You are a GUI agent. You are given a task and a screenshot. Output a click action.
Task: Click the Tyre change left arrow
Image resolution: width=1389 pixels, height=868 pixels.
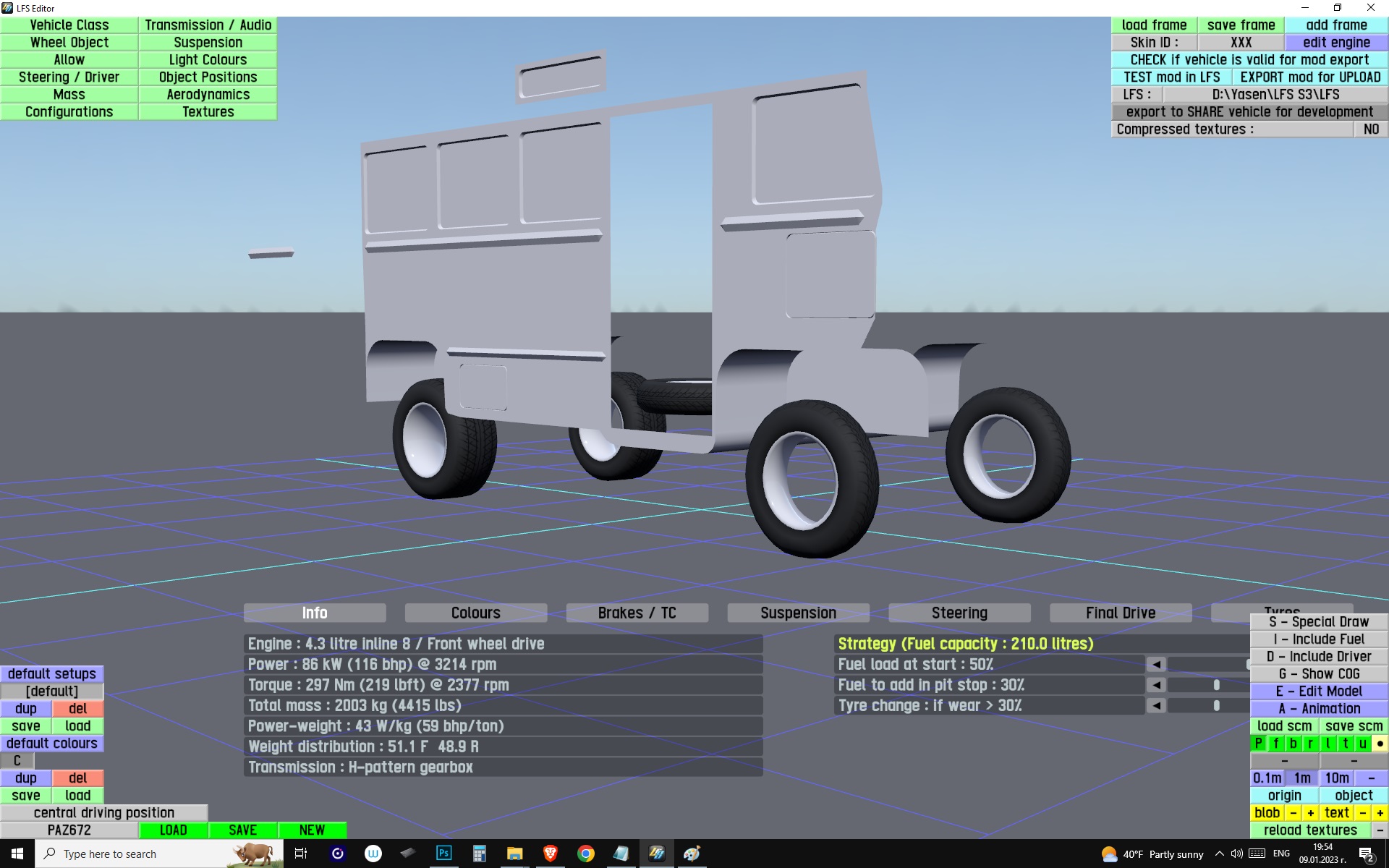click(1156, 705)
